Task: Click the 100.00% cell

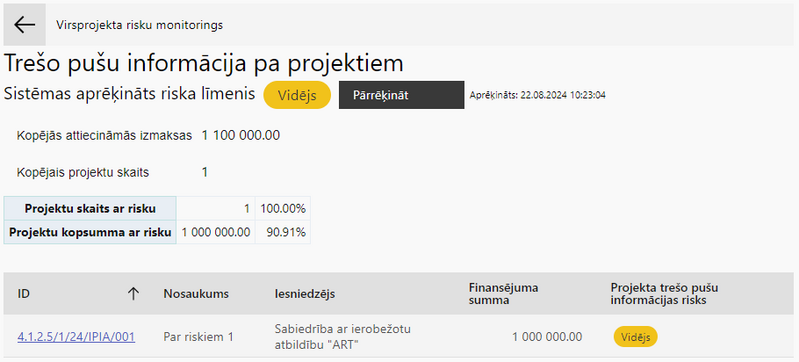Action: click(283, 209)
